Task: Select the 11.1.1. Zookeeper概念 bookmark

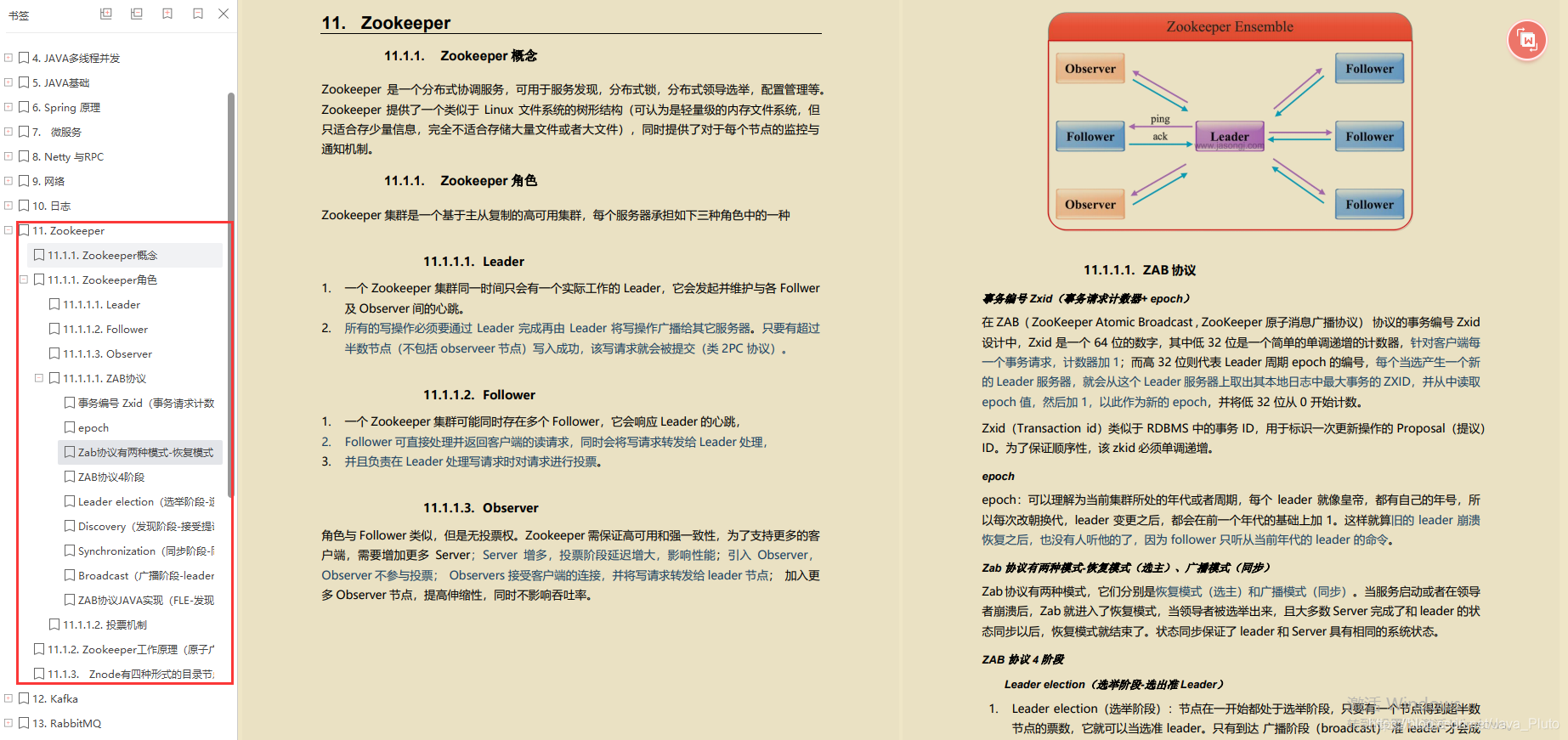Action: pos(102,255)
